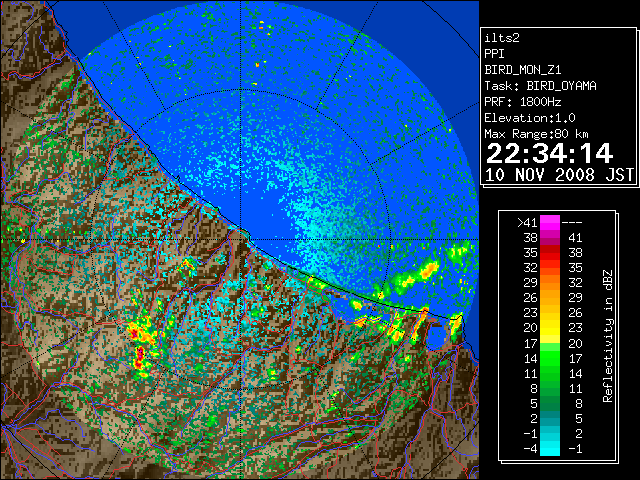Screen dimensions: 640x480
Task: Pick the red band of the reflectivity scale
Action: pyautogui.click(x=550, y=253)
